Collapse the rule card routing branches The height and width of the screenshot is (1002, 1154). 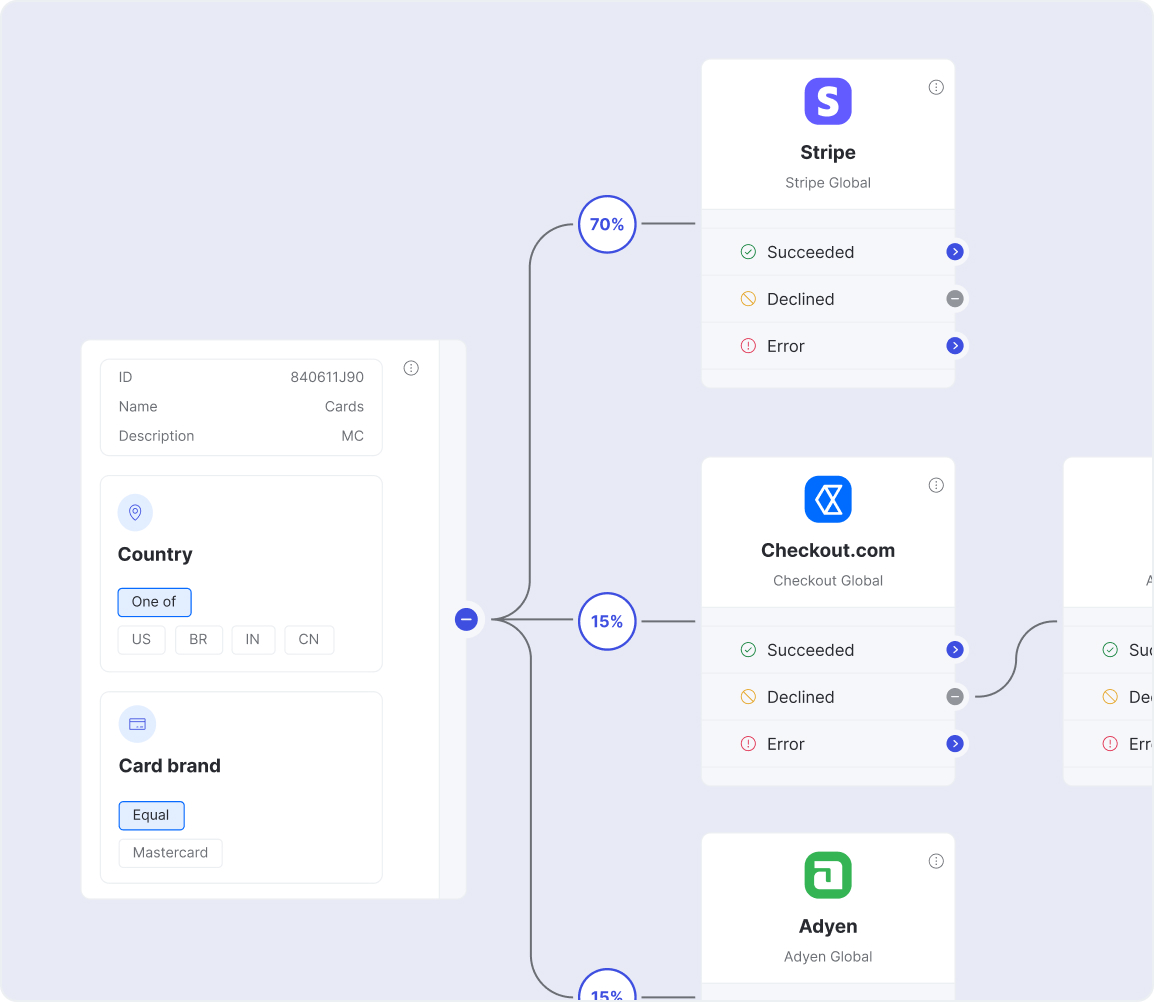467,619
